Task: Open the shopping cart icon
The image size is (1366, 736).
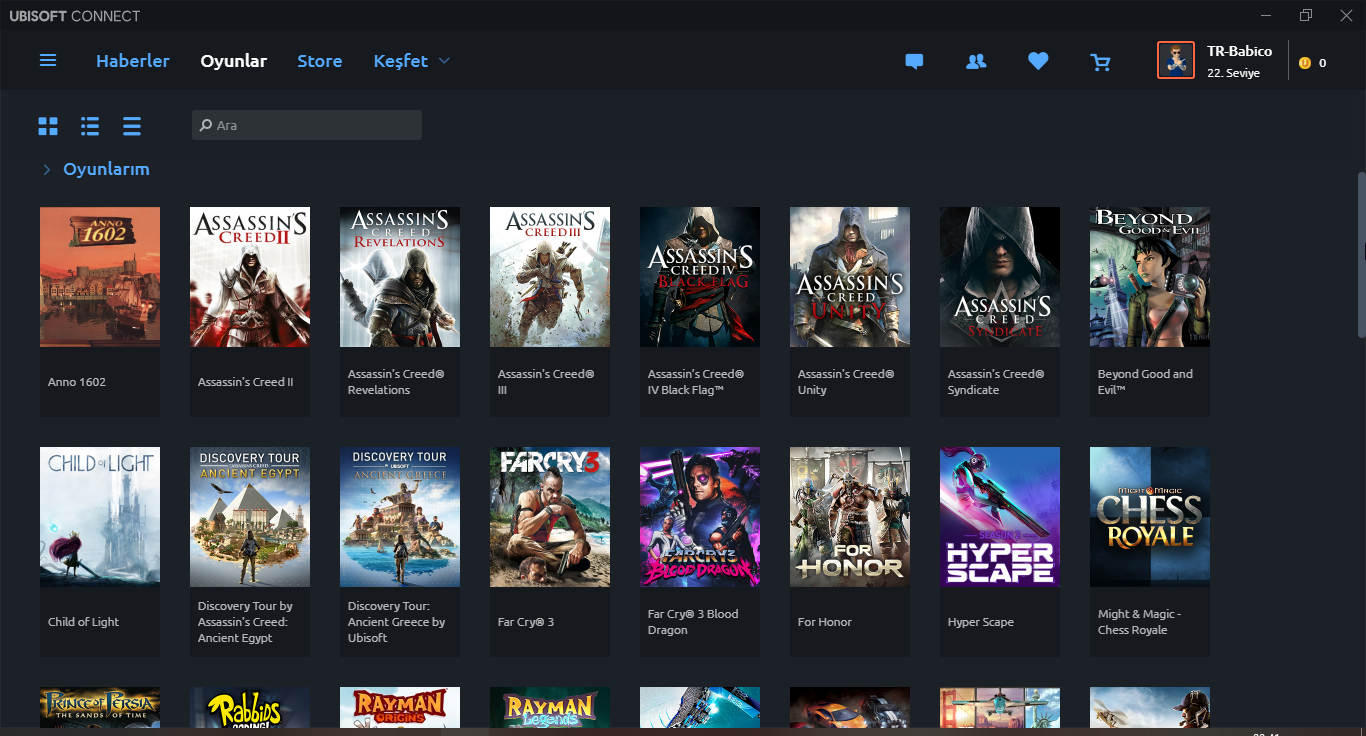Action: tap(1100, 62)
